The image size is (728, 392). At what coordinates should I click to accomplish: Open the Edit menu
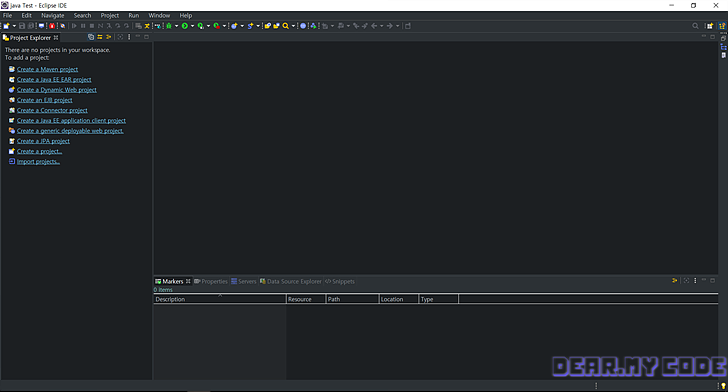click(x=26, y=15)
